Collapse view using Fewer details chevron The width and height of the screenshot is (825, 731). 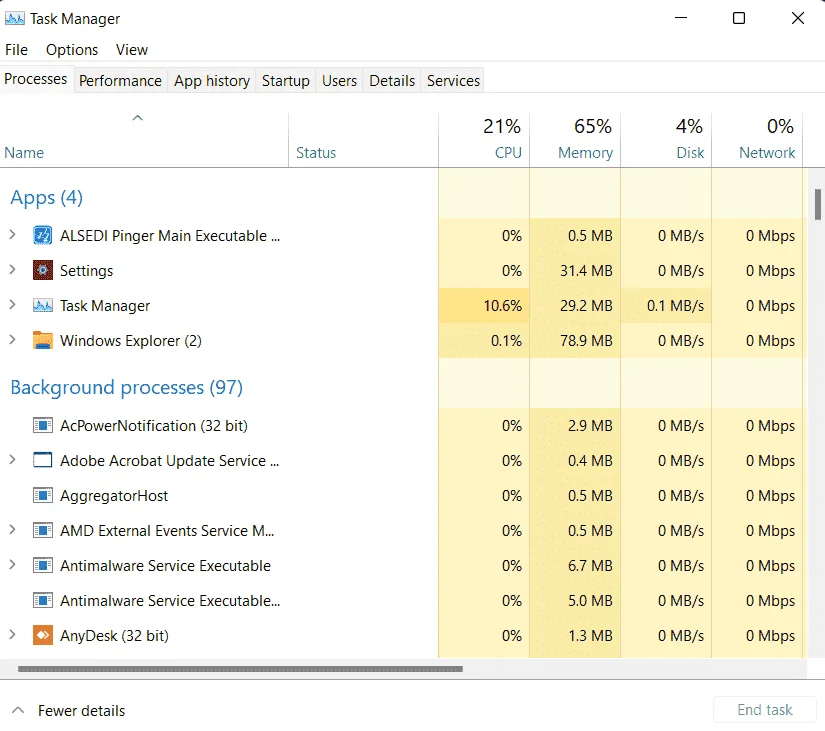click(x=18, y=710)
